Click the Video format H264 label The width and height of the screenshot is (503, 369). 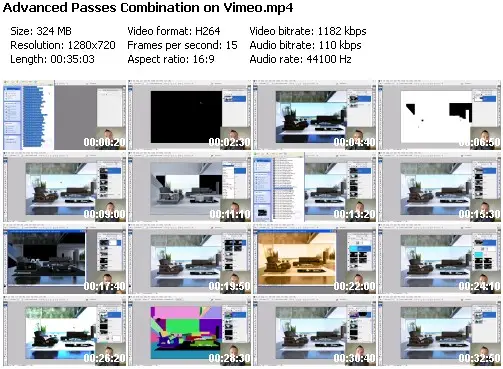coord(174,31)
